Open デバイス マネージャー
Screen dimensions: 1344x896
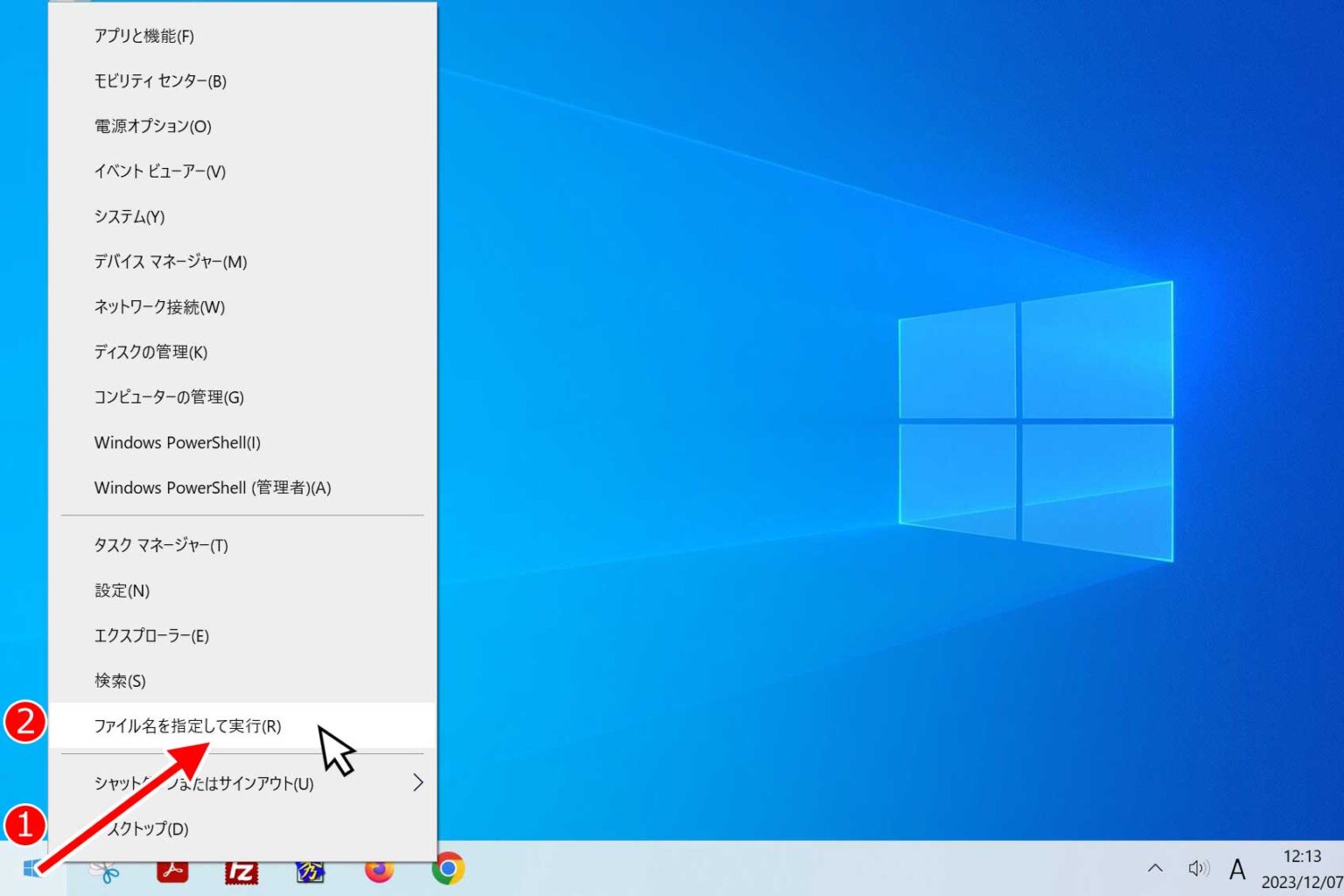(x=170, y=262)
